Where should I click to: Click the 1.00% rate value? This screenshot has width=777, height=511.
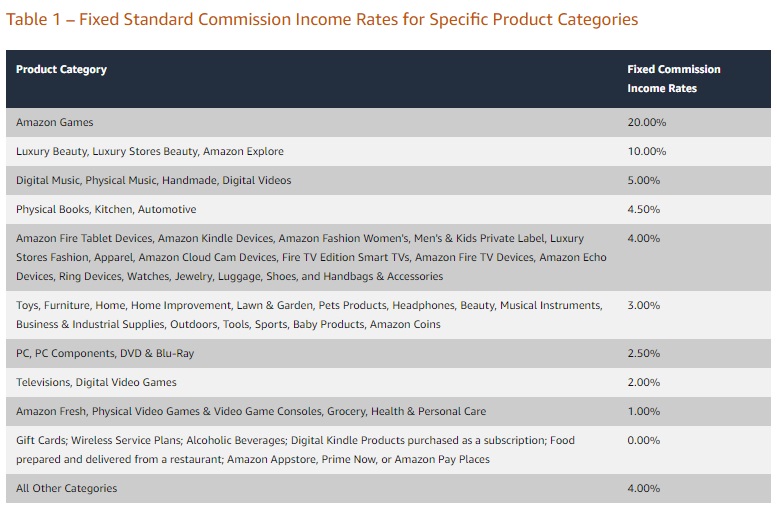coord(644,411)
